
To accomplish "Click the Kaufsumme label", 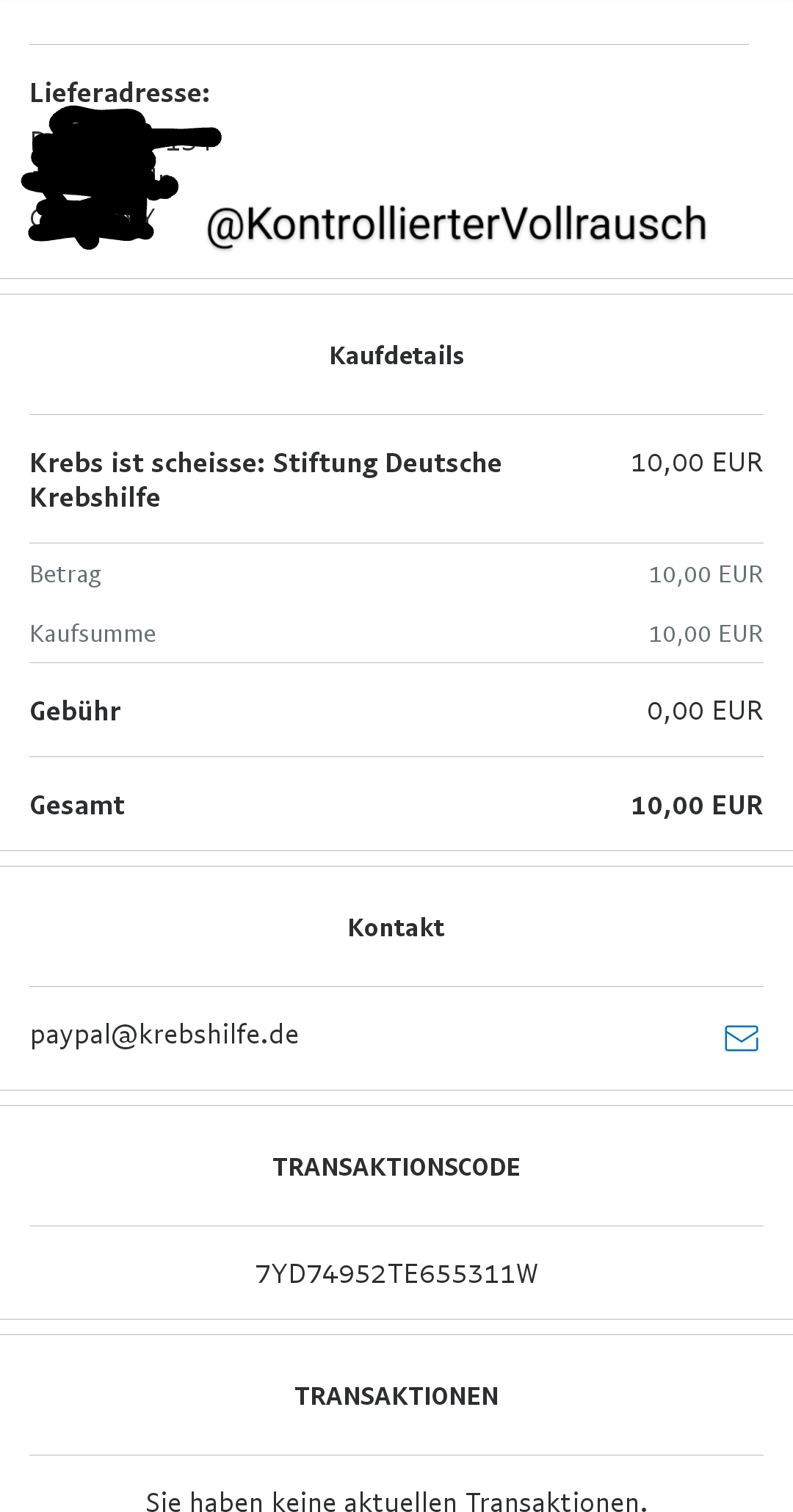I will (x=93, y=634).
